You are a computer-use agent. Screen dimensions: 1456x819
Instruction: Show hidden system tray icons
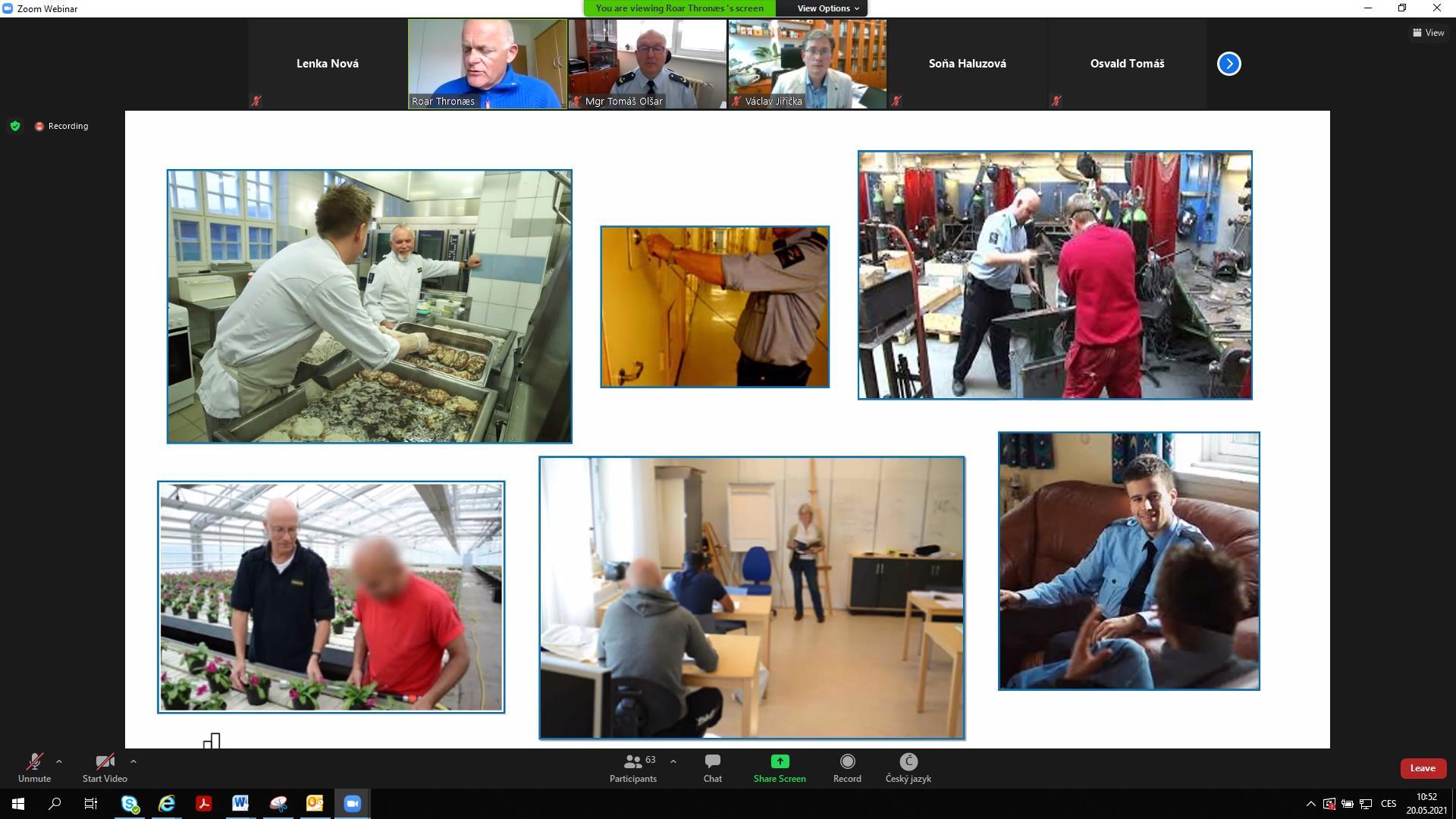[x=1310, y=804]
